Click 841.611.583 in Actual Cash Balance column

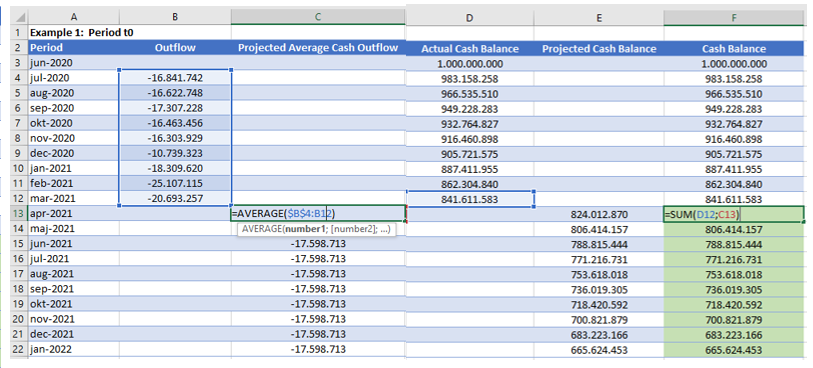[x=469, y=200]
